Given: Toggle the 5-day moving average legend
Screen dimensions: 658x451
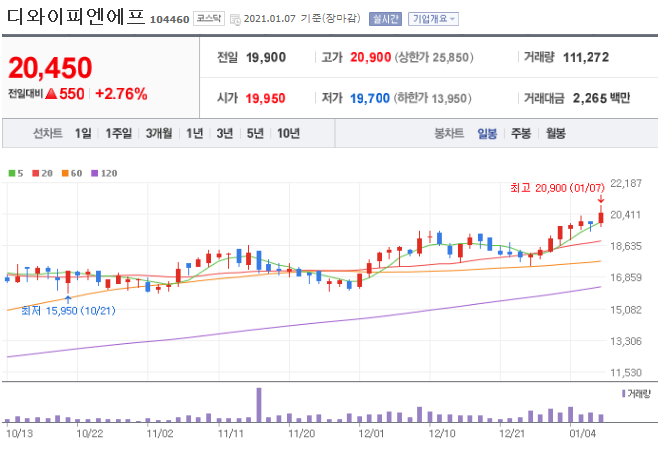Looking at the screenshot, I should pos(14,173).
